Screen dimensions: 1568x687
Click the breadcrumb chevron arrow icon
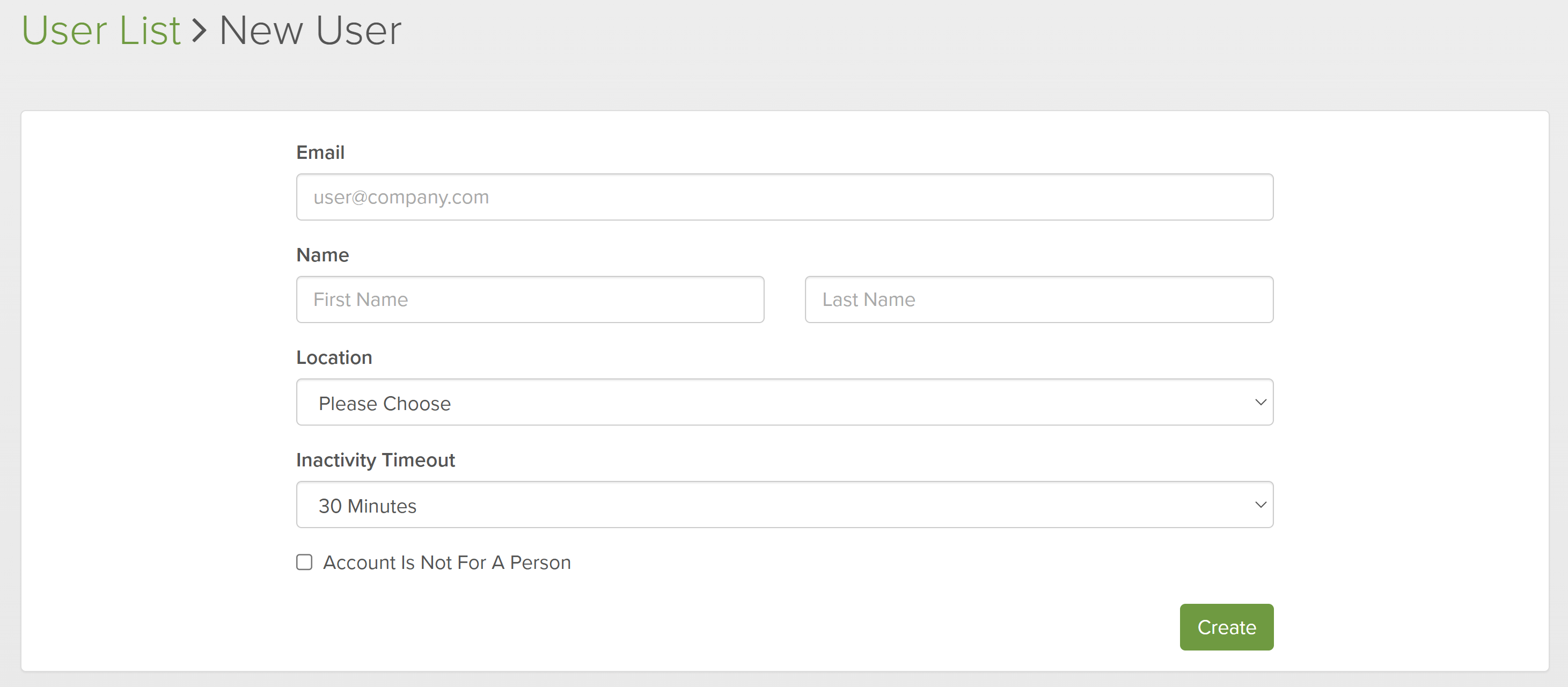(199, 31)
